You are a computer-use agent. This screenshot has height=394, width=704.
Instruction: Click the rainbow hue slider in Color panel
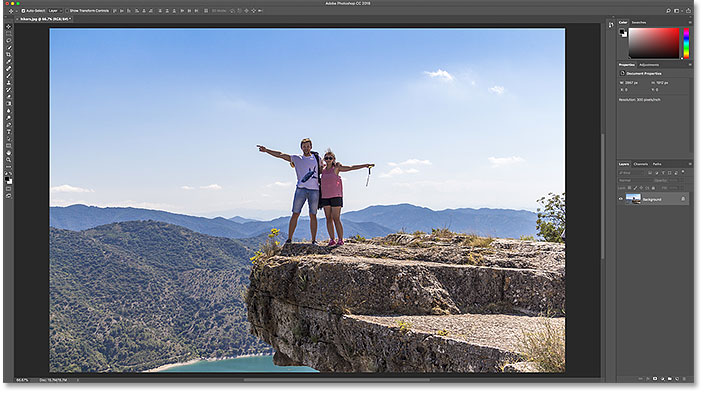(686, 43)
